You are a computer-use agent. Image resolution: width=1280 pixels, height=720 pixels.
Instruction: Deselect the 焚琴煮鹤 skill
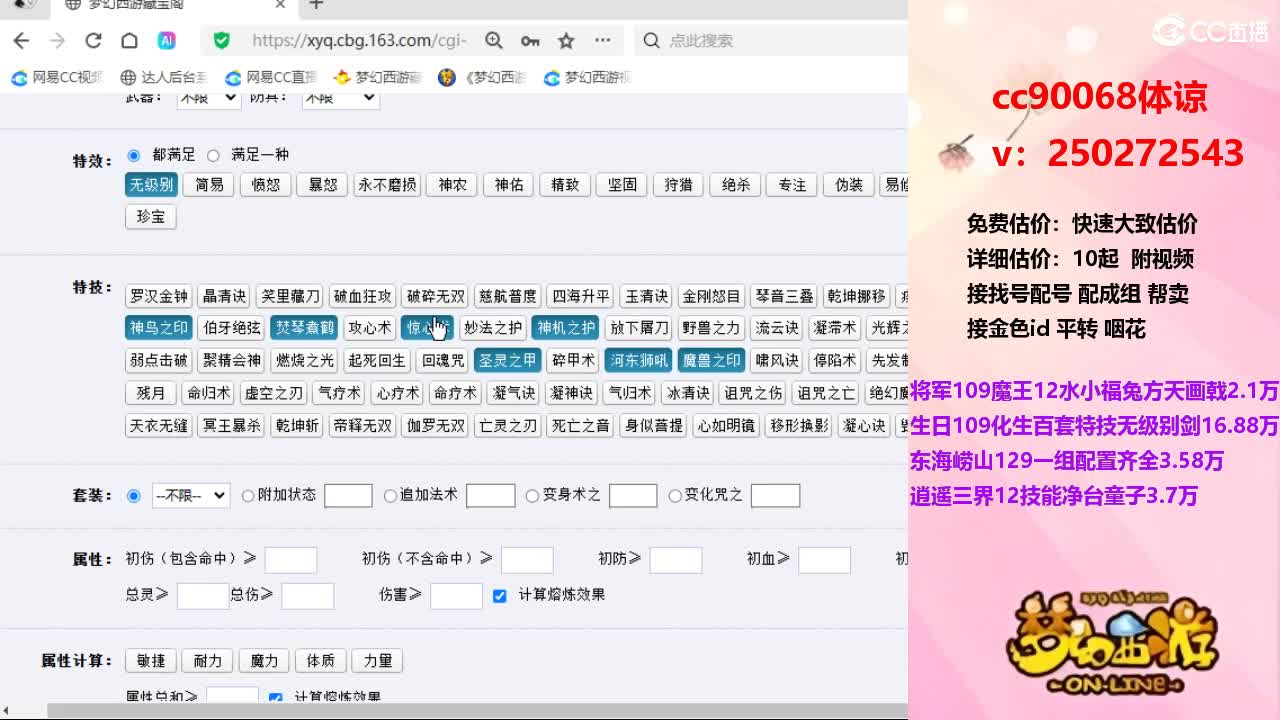pos(304,328)
